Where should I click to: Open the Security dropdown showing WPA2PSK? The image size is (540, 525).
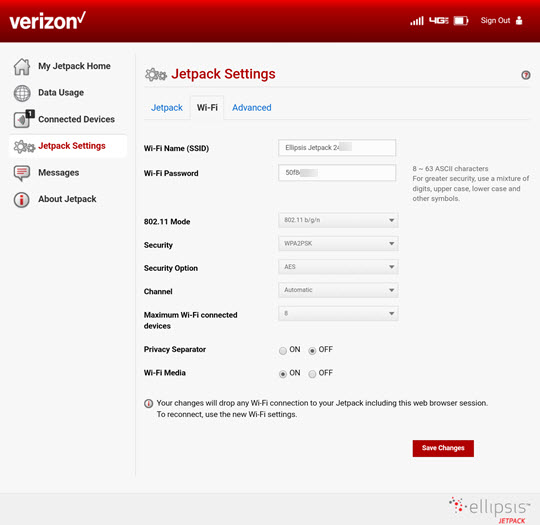tap(338, 244)
